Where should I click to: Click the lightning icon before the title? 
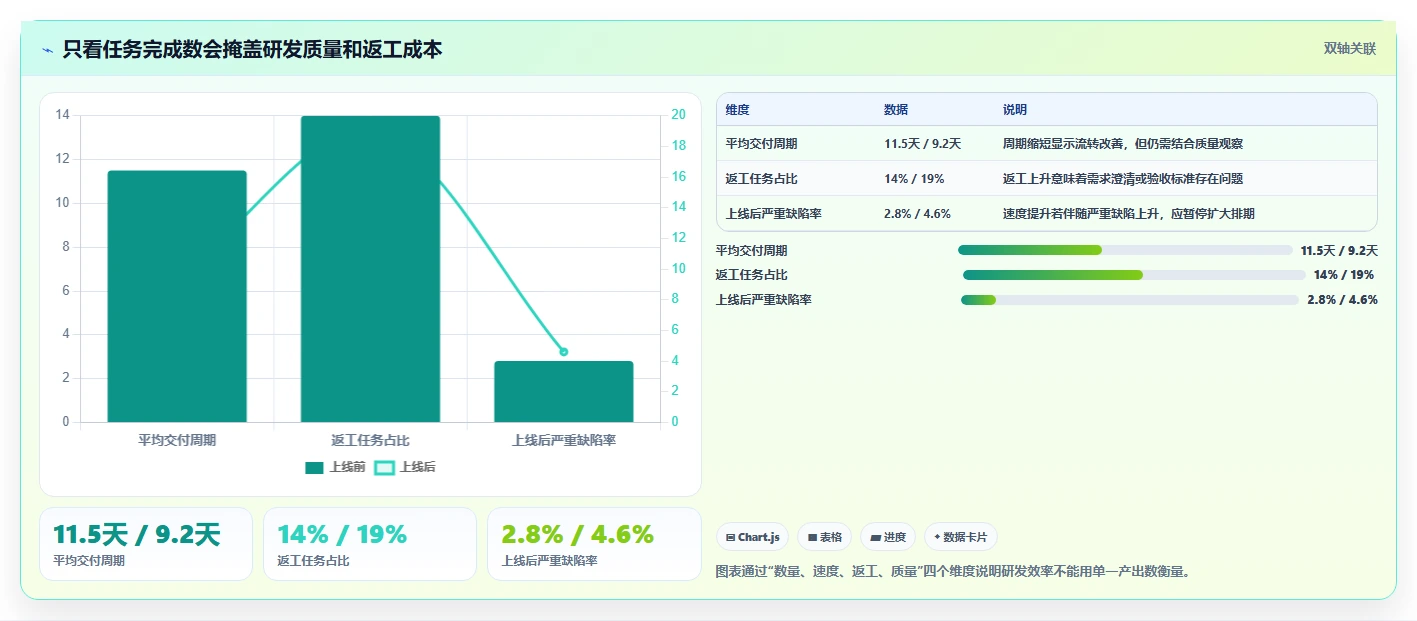[47, 50]
